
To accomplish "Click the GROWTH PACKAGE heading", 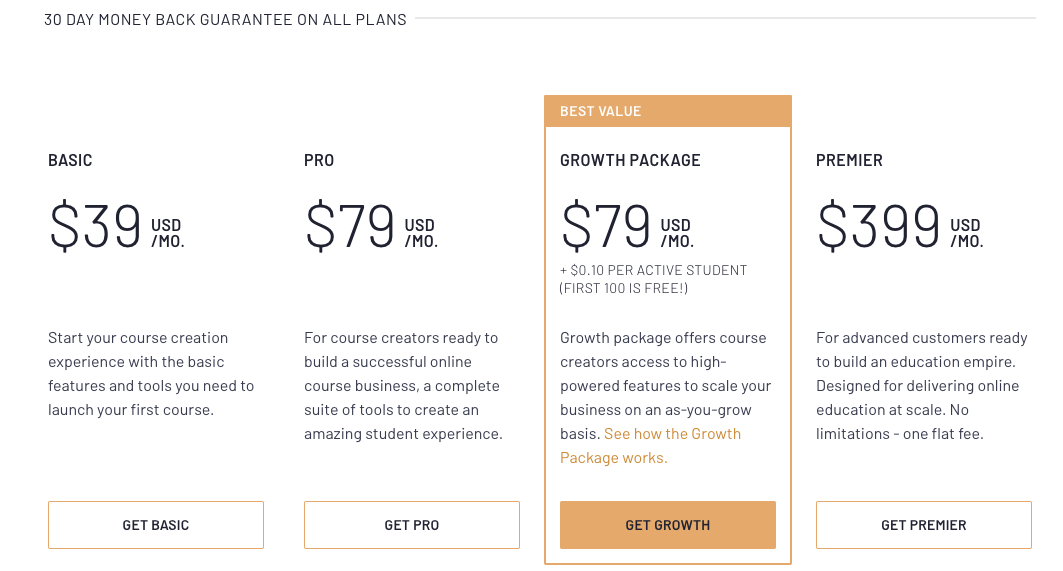I will [x=630, y=160].
